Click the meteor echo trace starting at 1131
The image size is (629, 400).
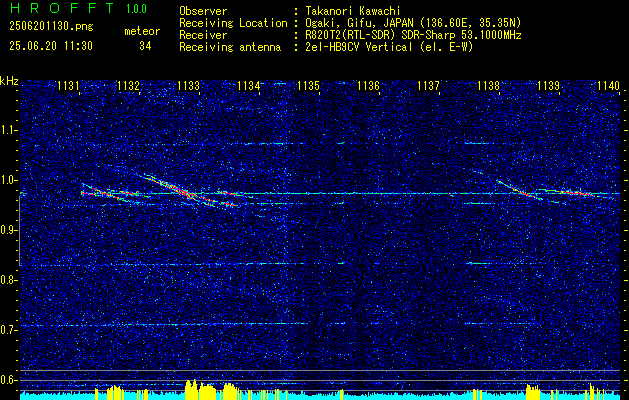pyautogui.click(x=110, y=192)
